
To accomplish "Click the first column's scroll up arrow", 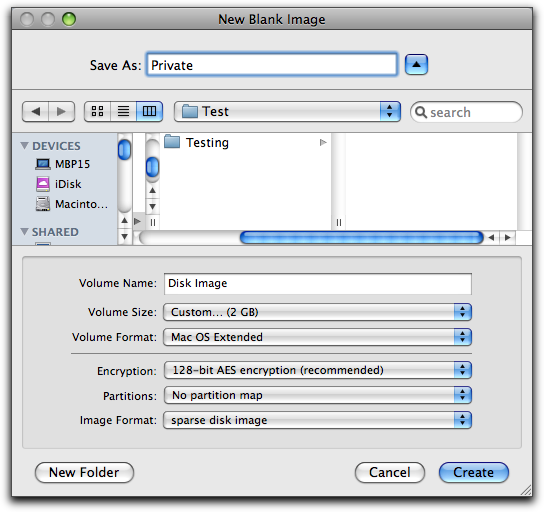I will [152, 190].
